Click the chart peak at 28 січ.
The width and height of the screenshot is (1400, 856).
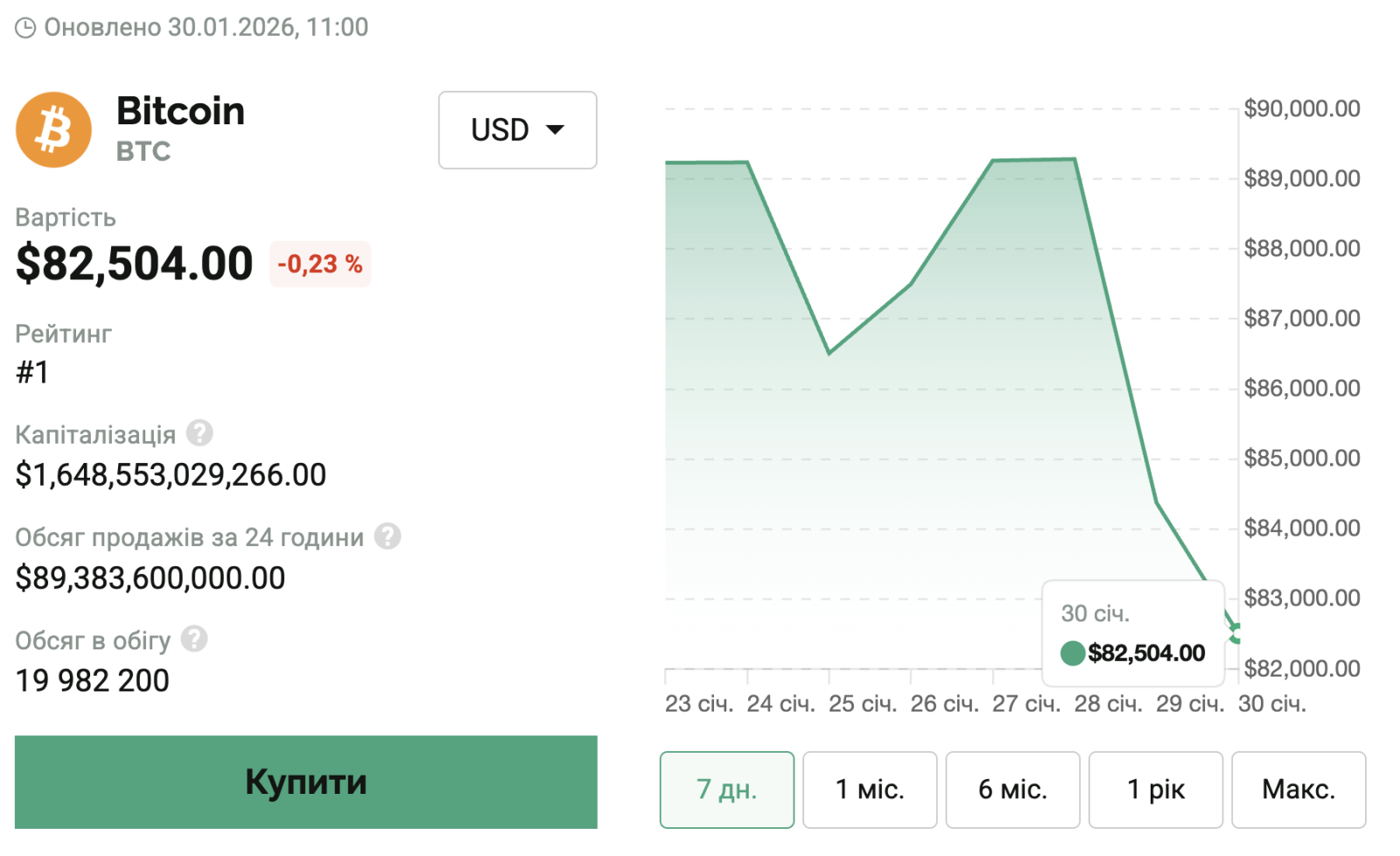pyautogui.click(x=1074, y=159)
